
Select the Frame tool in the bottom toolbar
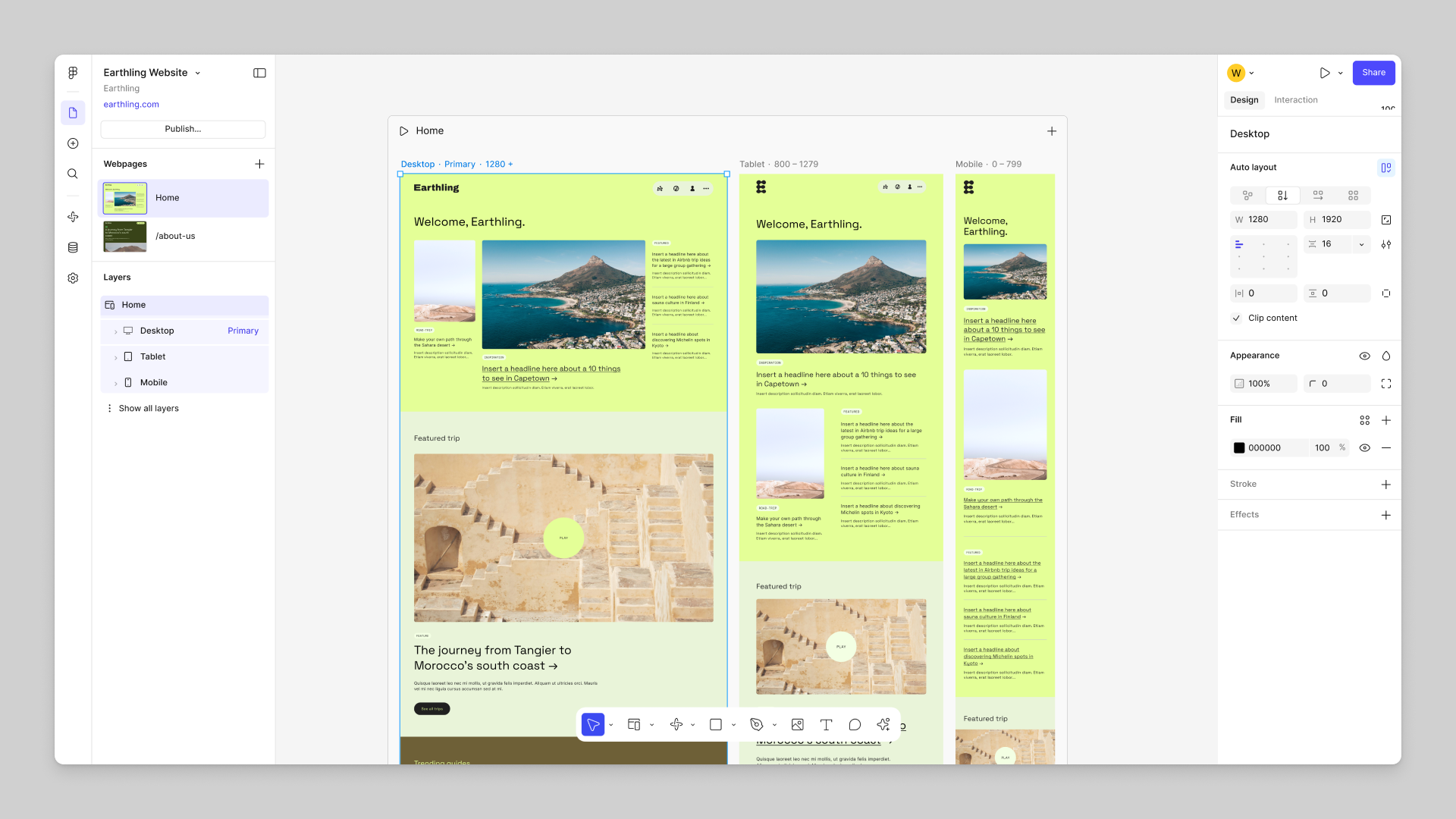click(x=634, y=724)
